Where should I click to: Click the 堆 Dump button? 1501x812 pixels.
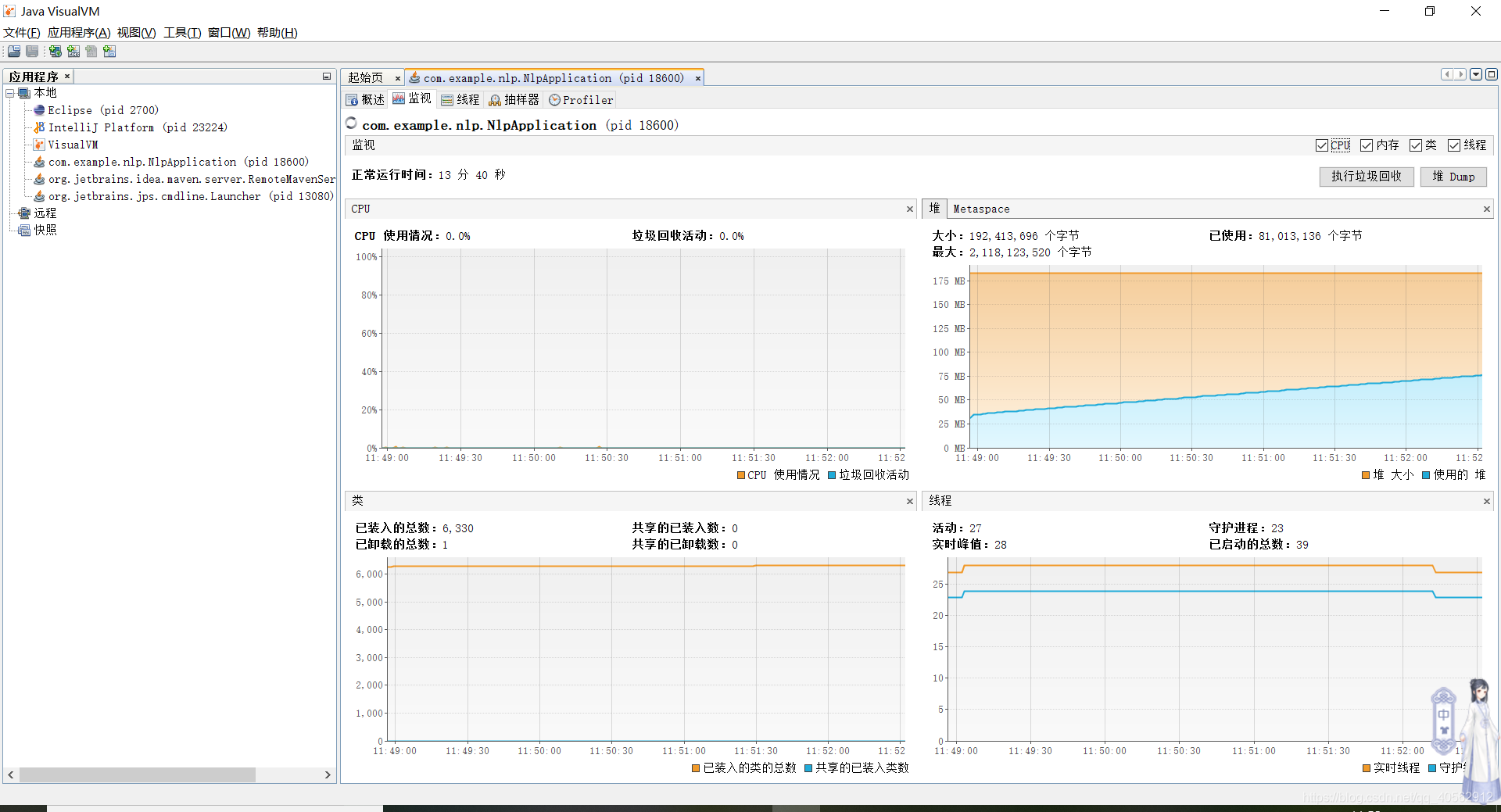click(1453, 177)
